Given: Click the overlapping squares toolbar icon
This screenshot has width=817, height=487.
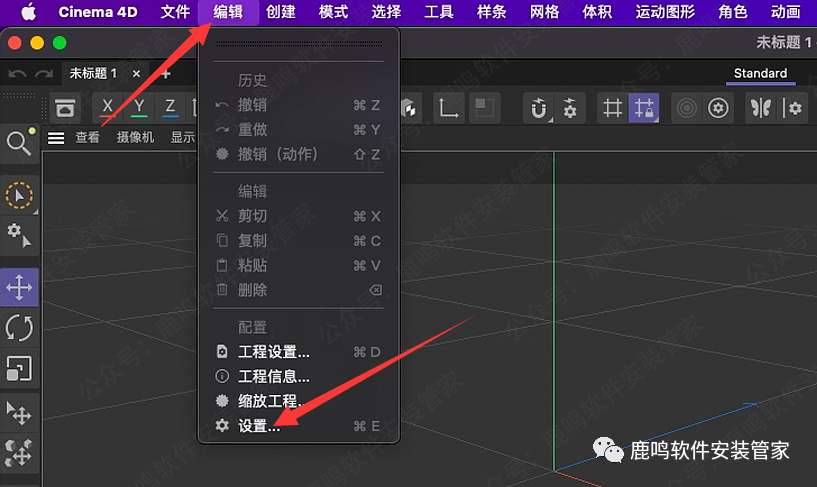Looking at the screenshot, I should 485,108.
